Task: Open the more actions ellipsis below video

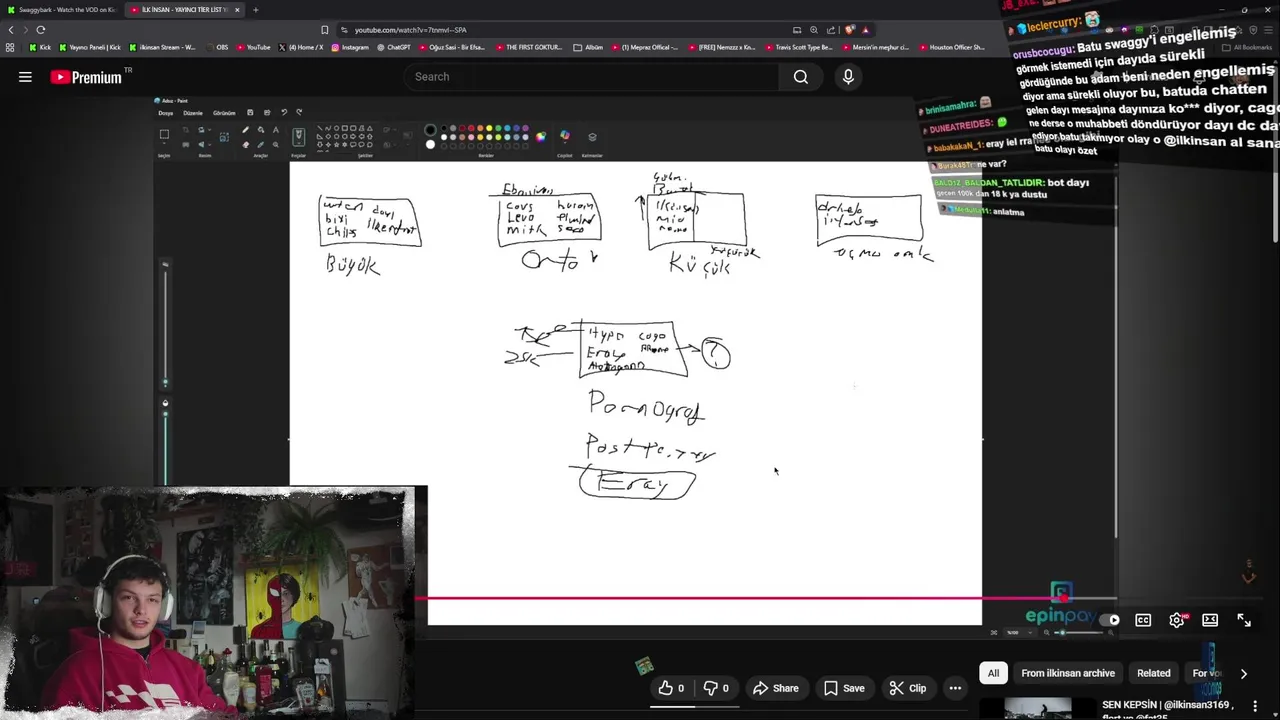Action: pos(955,688)
